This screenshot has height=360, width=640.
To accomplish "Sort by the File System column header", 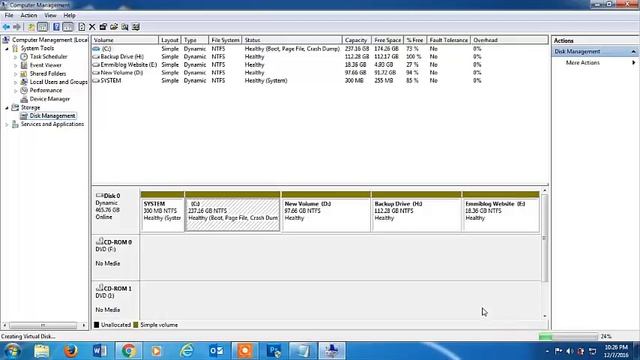I will [x=225, y=40].
